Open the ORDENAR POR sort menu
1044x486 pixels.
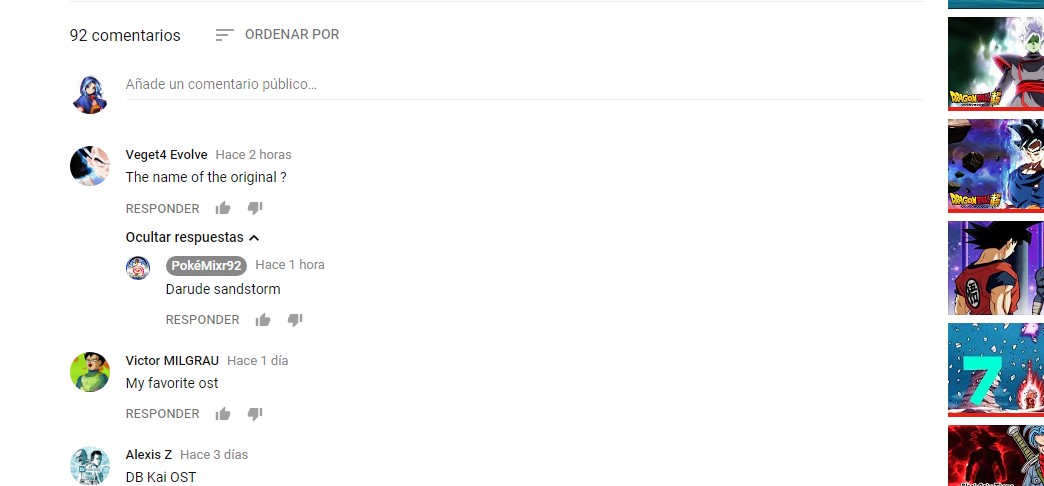[278, 35]
